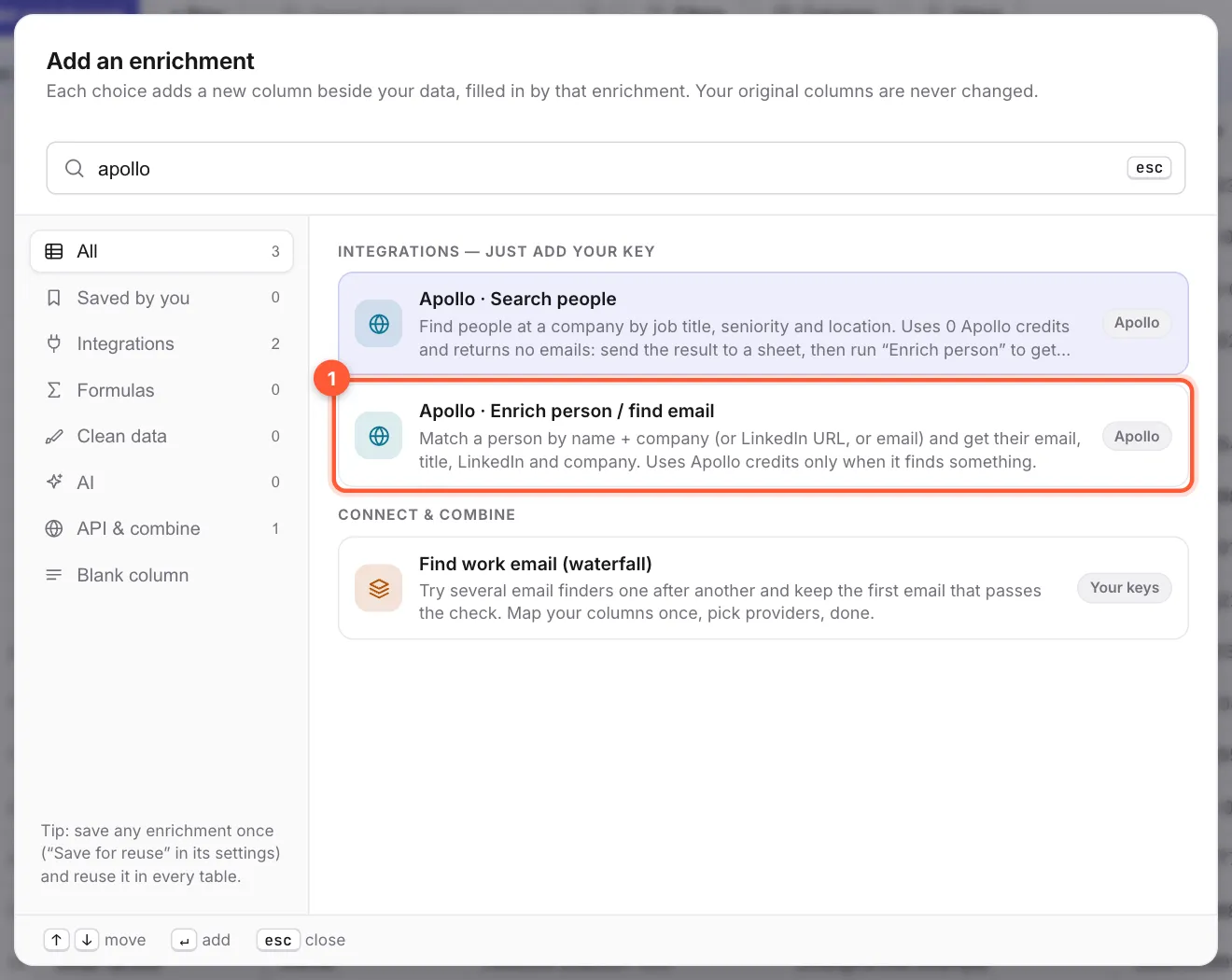Click the sparkle icon beside AI

pyautogui.click(x=54, y=483)
